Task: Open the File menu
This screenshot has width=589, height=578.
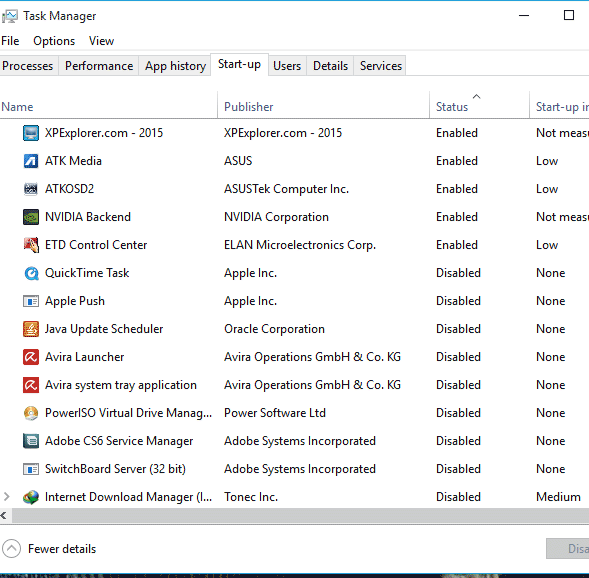Action: coord(10,41)
